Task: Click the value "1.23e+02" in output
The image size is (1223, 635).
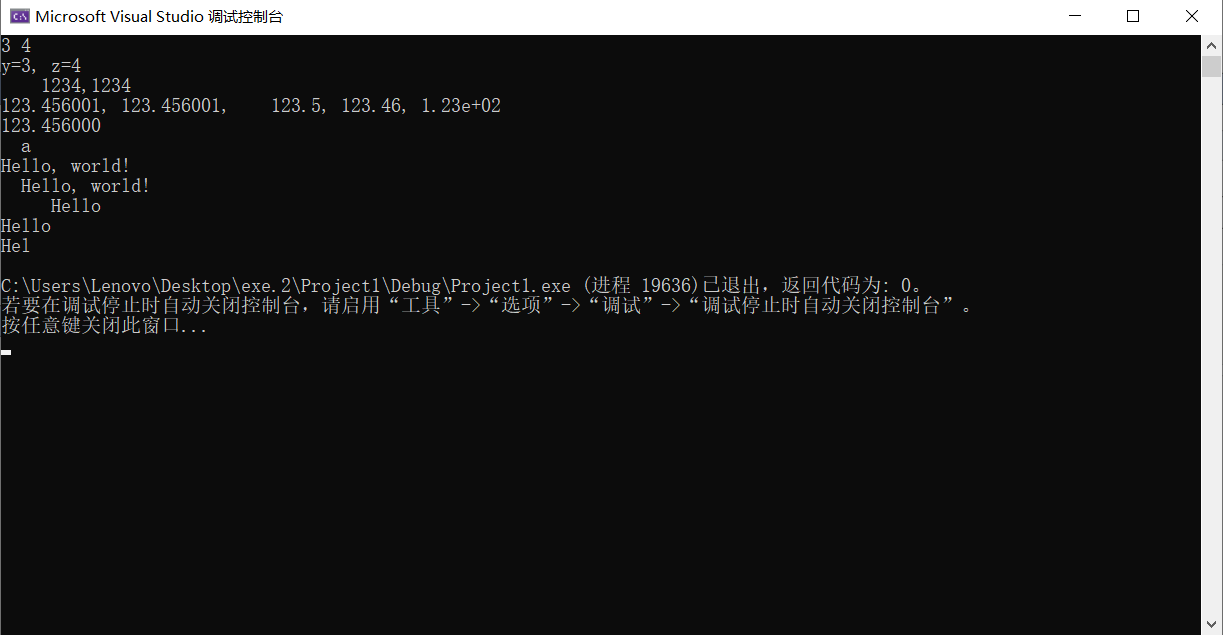Action: click(461, 106)
